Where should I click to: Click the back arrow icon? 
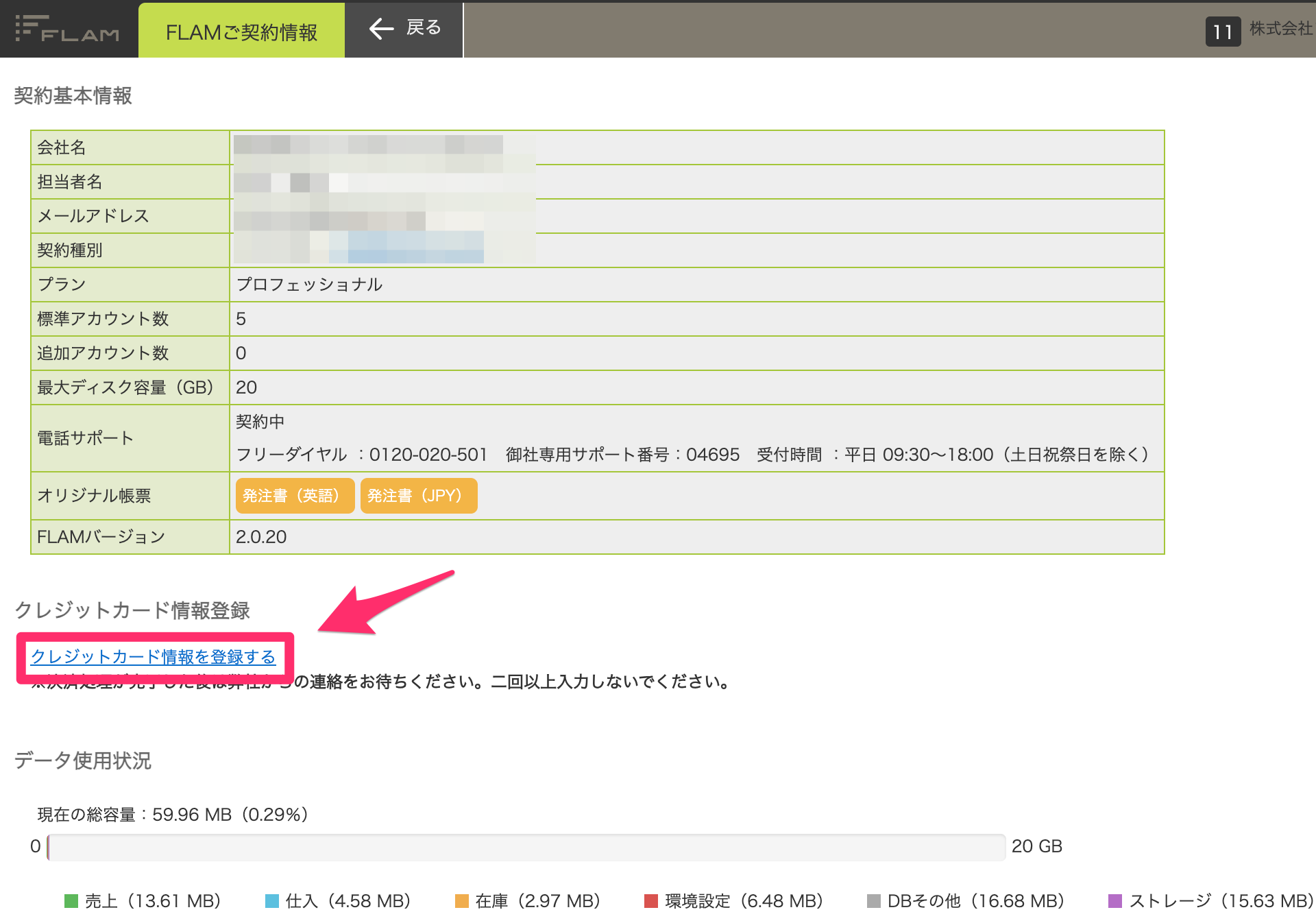pos(381,28)
